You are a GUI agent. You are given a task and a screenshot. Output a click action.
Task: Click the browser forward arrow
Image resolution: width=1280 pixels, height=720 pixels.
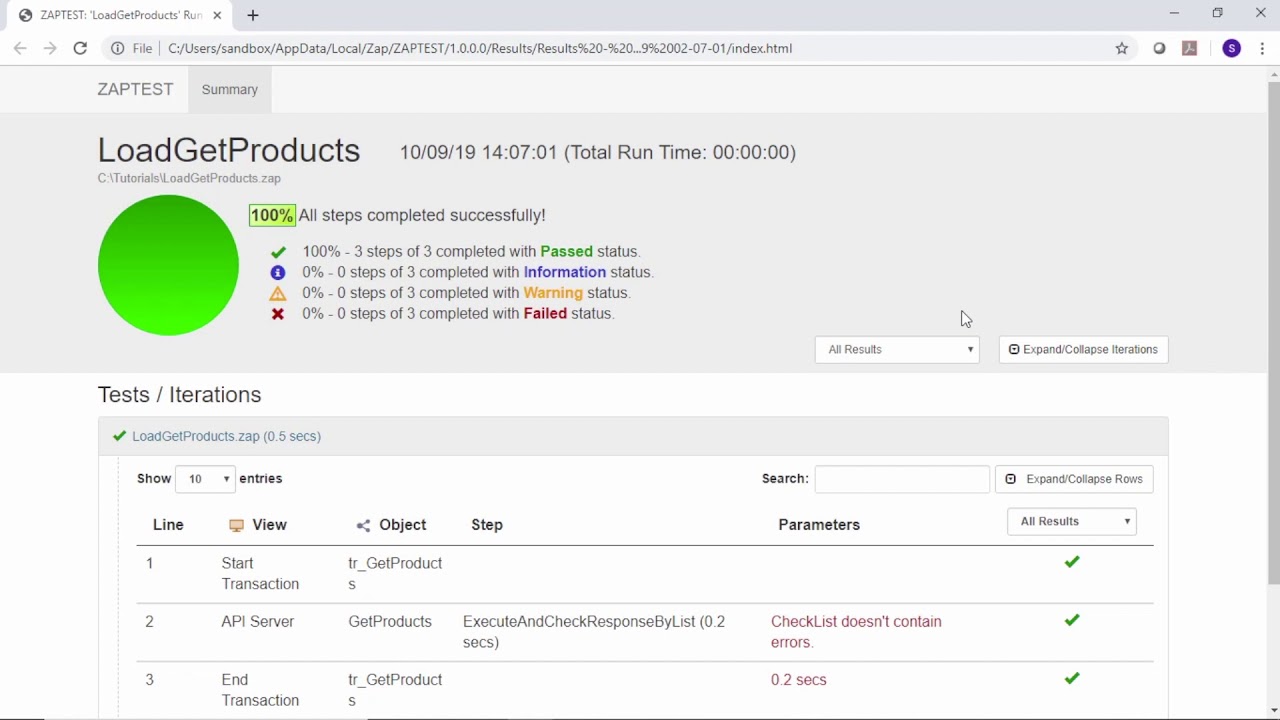[x=50, y=48]
